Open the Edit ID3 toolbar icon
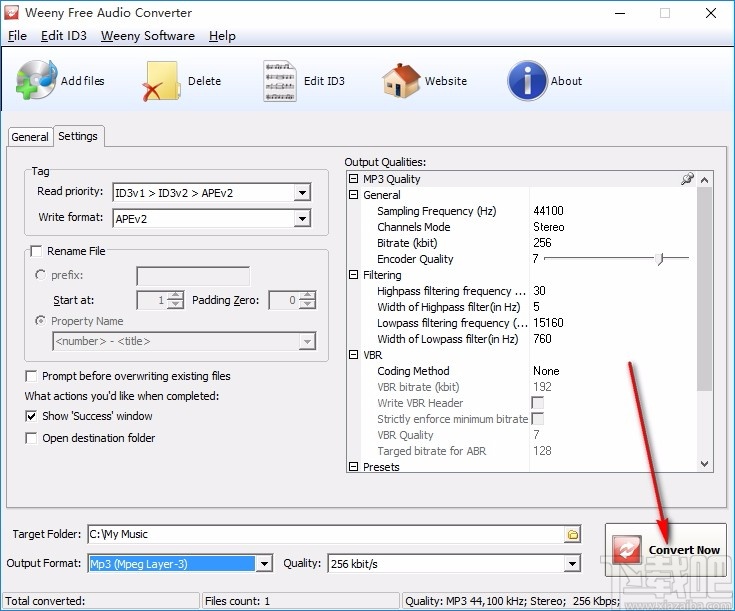The image size is (735, 611). coord(279,81)
